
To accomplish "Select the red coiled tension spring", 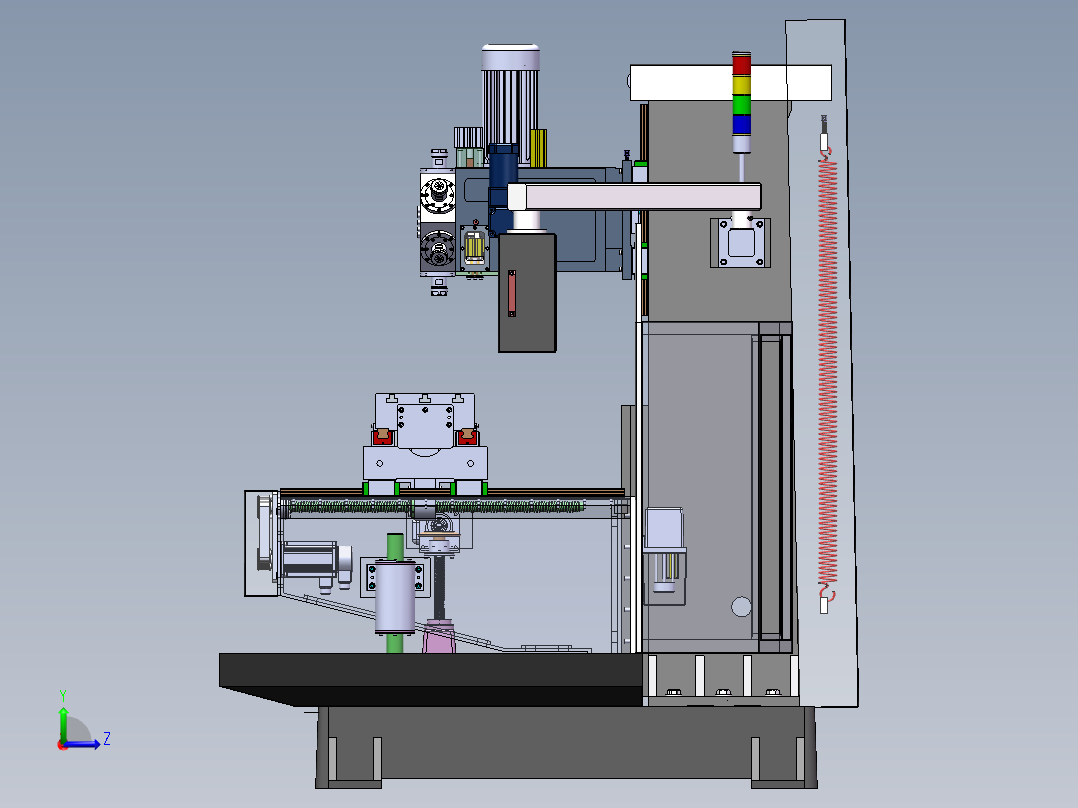I will tap(828, 373).
